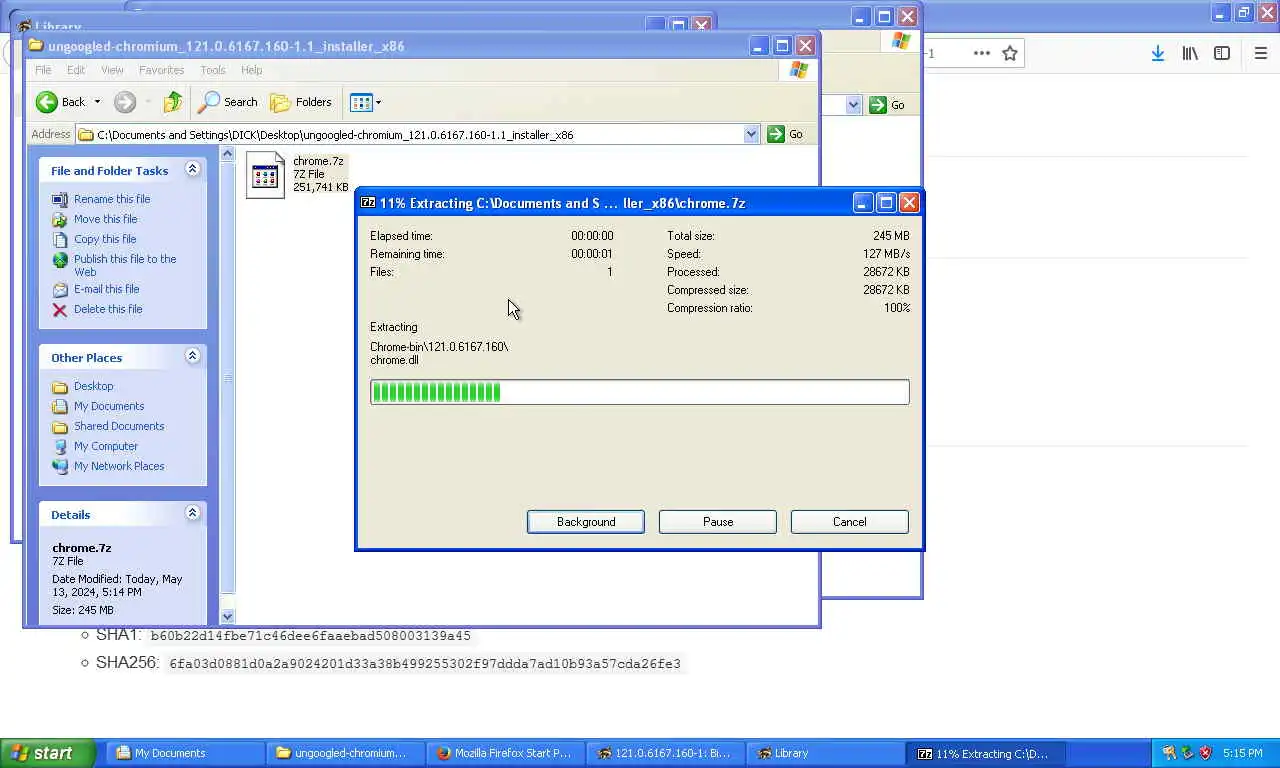Open My Computer in Other Places
Viewport: 1280px width, 768px height.
click(105, 446)
